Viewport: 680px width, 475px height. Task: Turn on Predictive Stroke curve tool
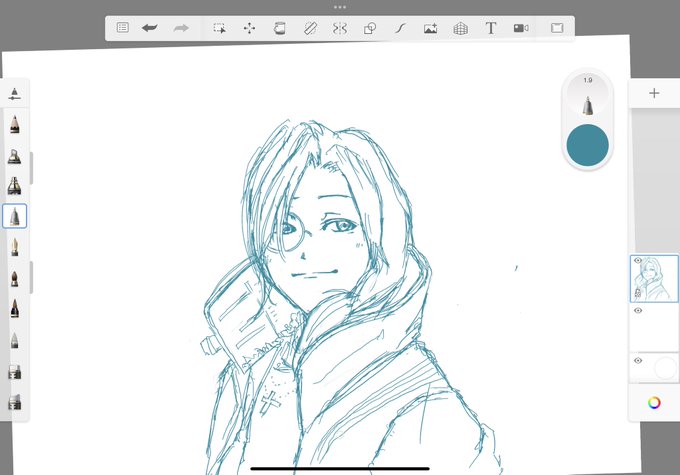point(400,28)
